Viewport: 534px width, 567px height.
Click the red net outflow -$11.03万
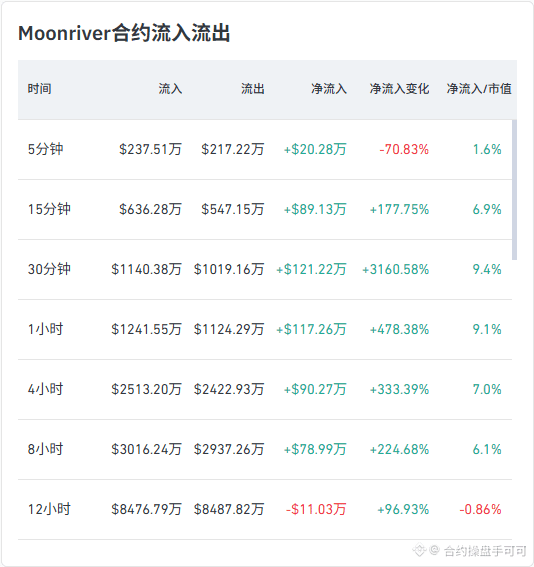(316, 510)
